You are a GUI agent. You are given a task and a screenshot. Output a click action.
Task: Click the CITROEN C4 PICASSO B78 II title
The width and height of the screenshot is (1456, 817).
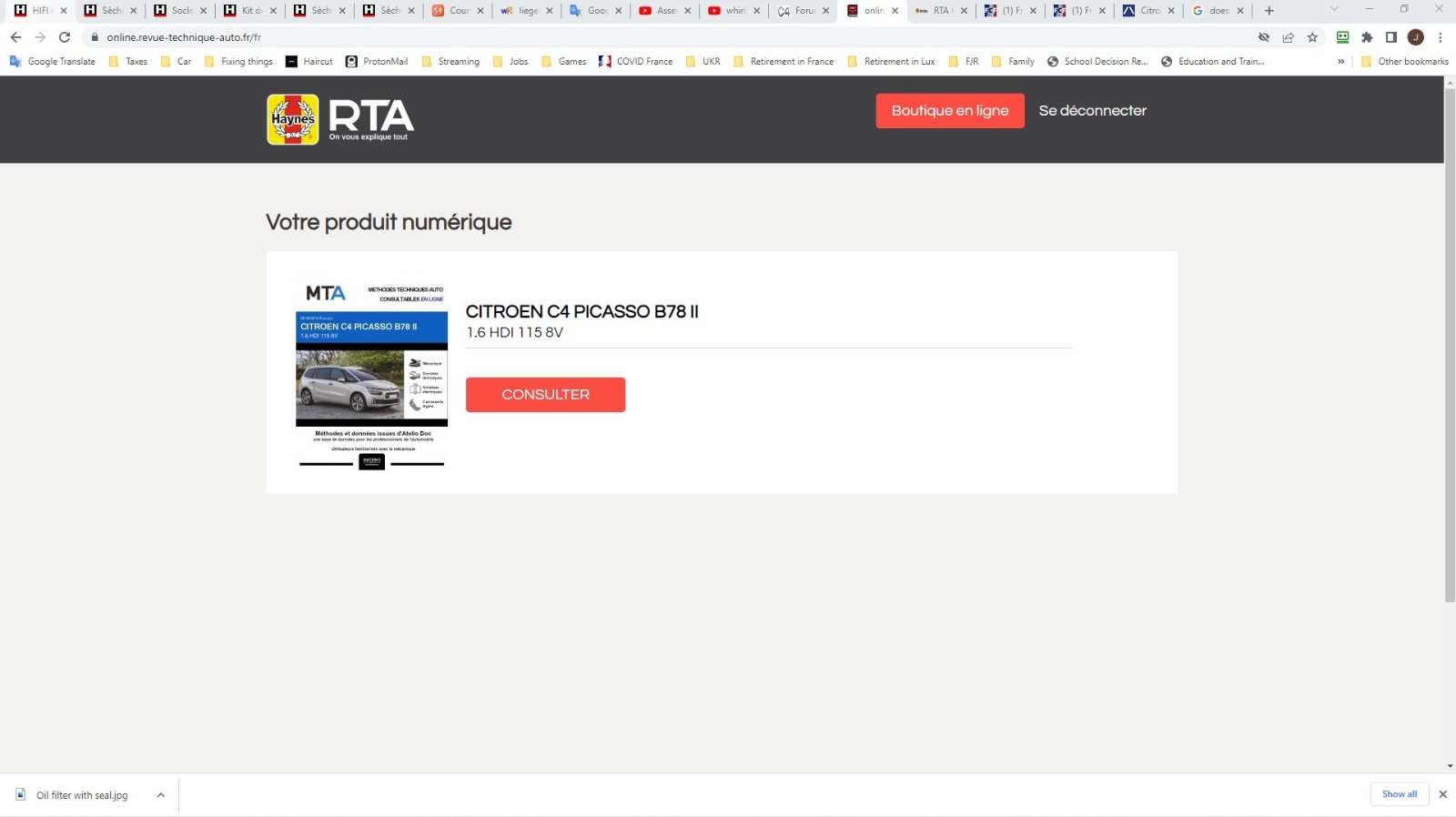click(582, 311)
